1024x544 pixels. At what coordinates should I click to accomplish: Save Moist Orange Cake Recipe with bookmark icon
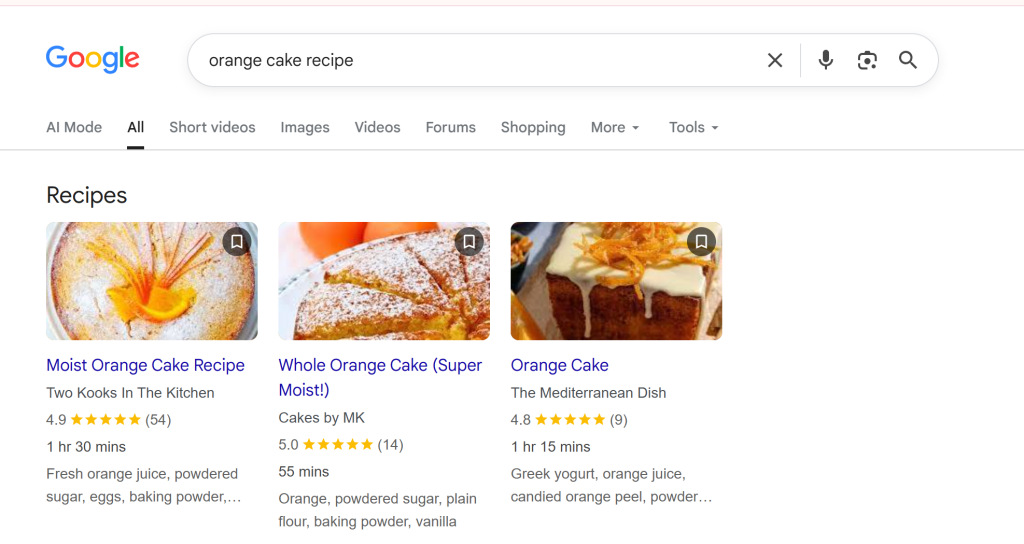236,242
